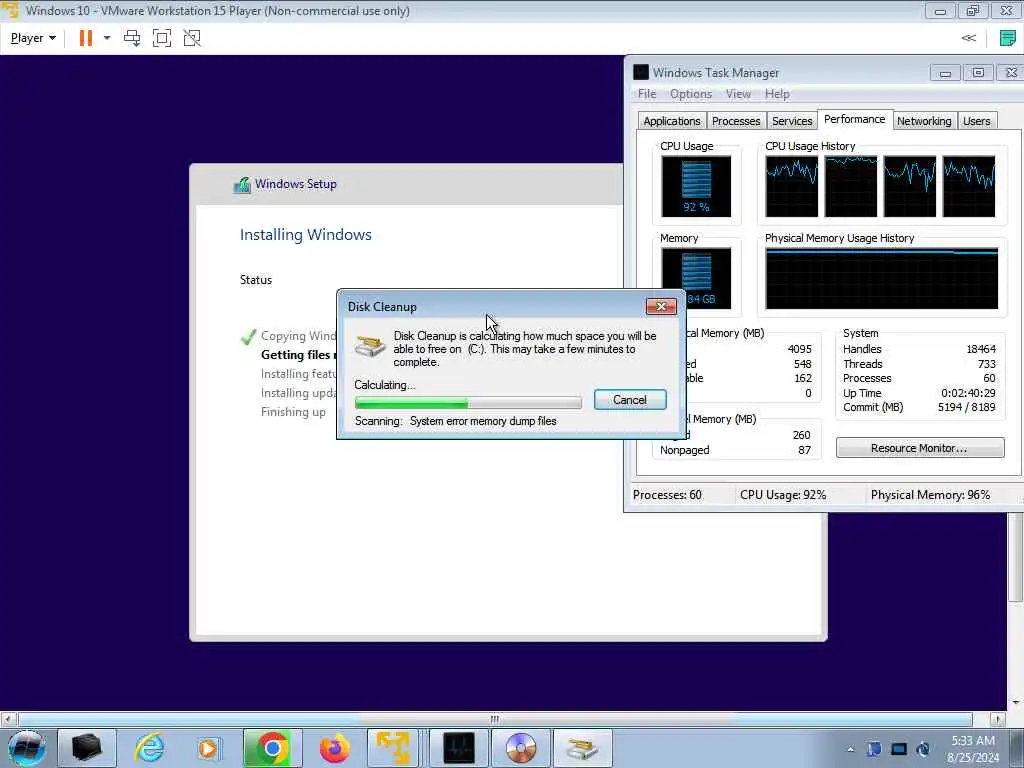Image resolution: width=1024 pixels, height=768 pixels.
Task: Click the Finishing up setup step
Action: [x=293, y=411]
